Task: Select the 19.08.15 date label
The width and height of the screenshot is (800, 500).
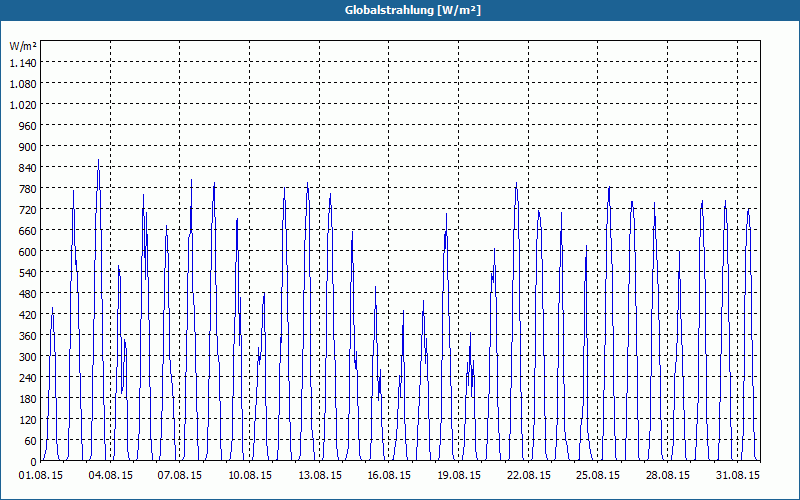Action: coord(459,475)
